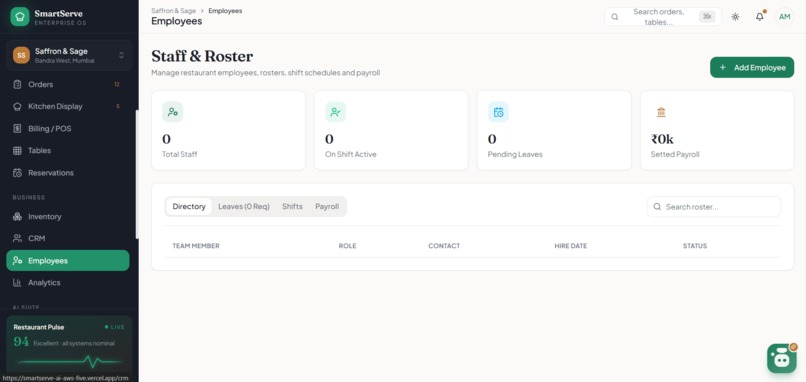
Task: Click the HIRE DATE column header
Action: point(571,246)
